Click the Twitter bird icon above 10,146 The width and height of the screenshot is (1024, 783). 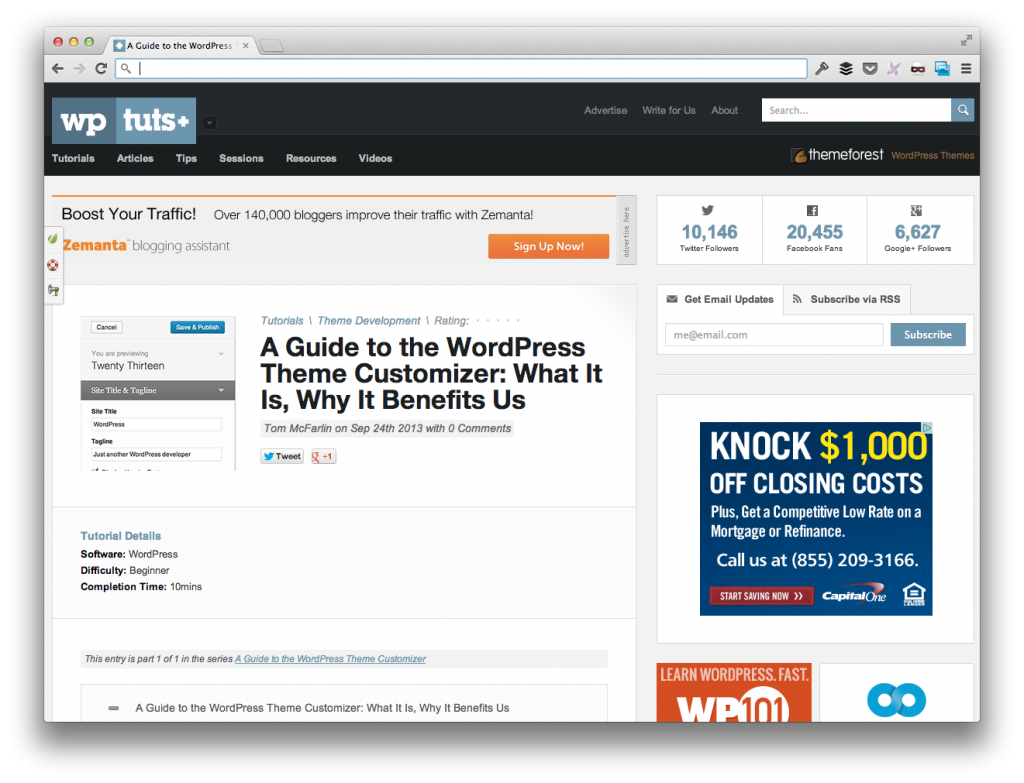(708, 210)
